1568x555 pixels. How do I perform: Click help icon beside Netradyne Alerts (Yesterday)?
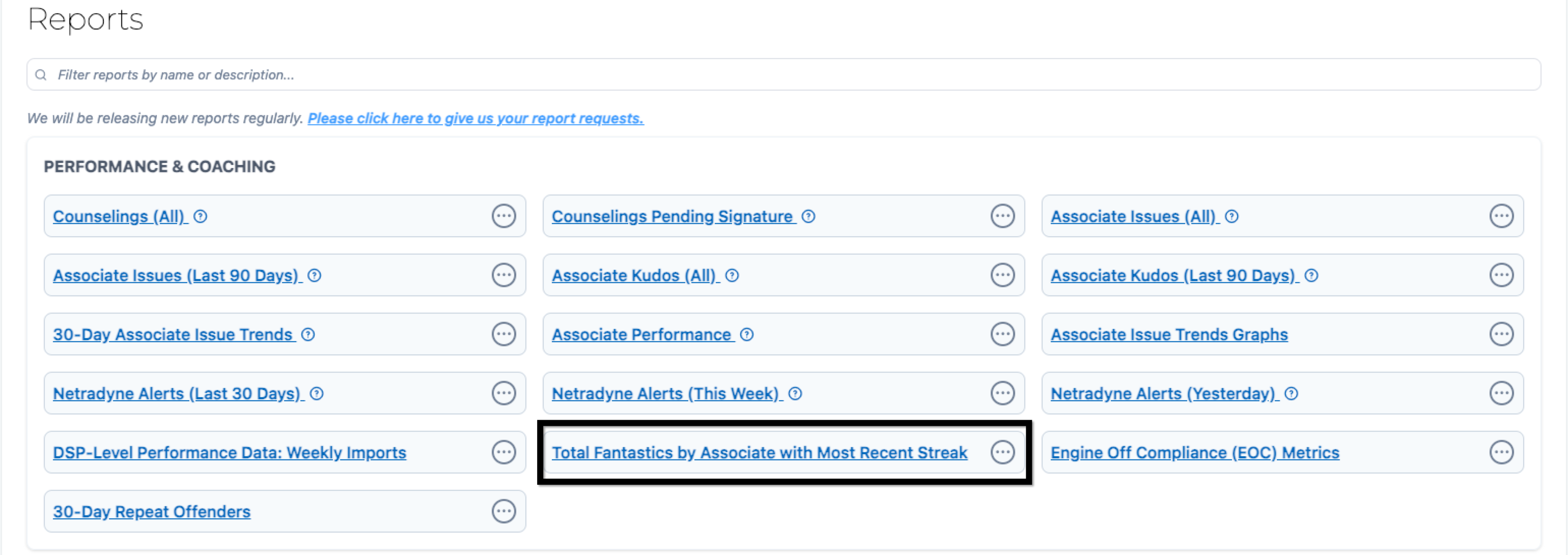tap(1291, 394)
